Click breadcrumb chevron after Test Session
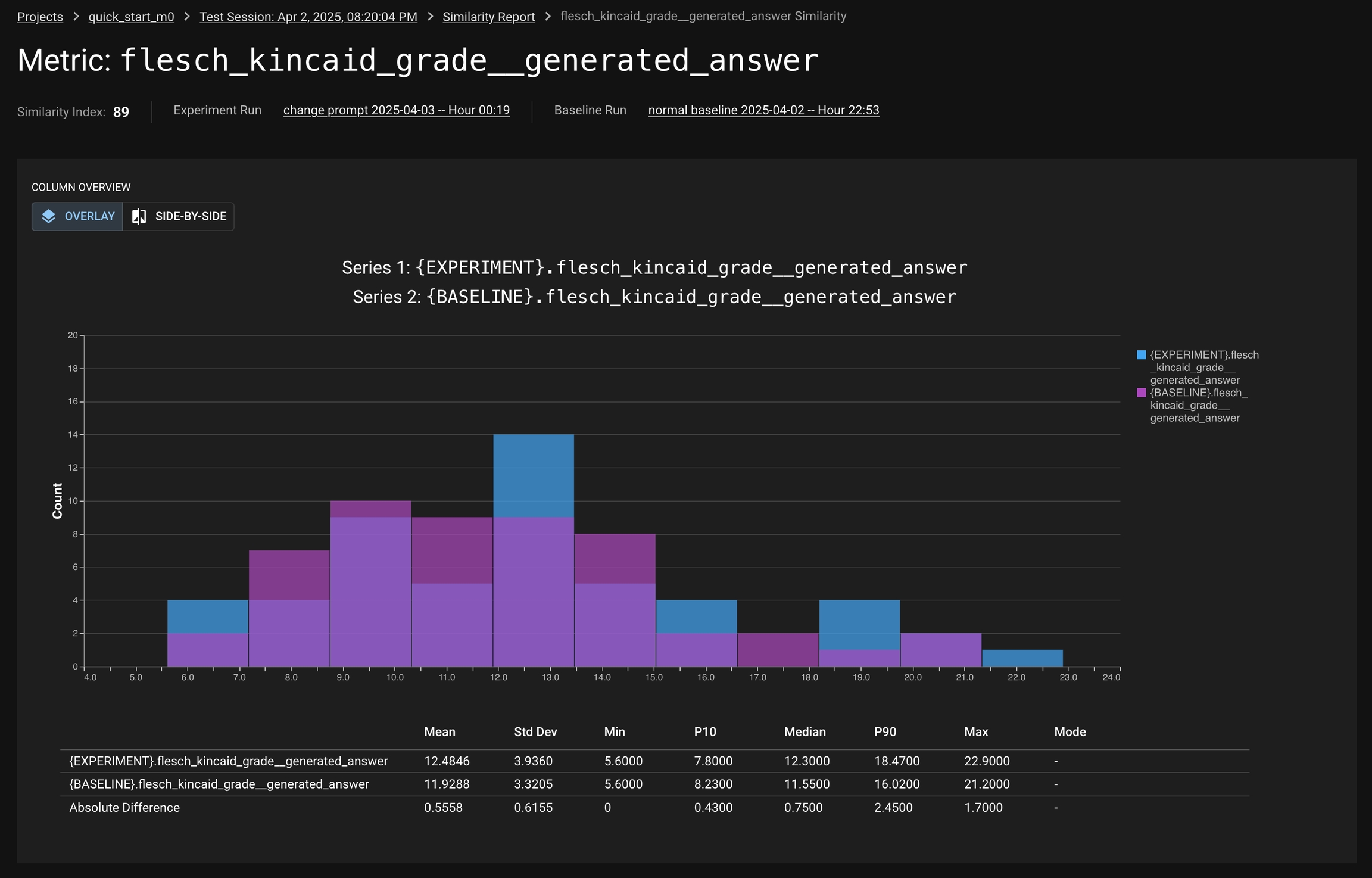This screenshot has width=1372, height=878. 430,17
